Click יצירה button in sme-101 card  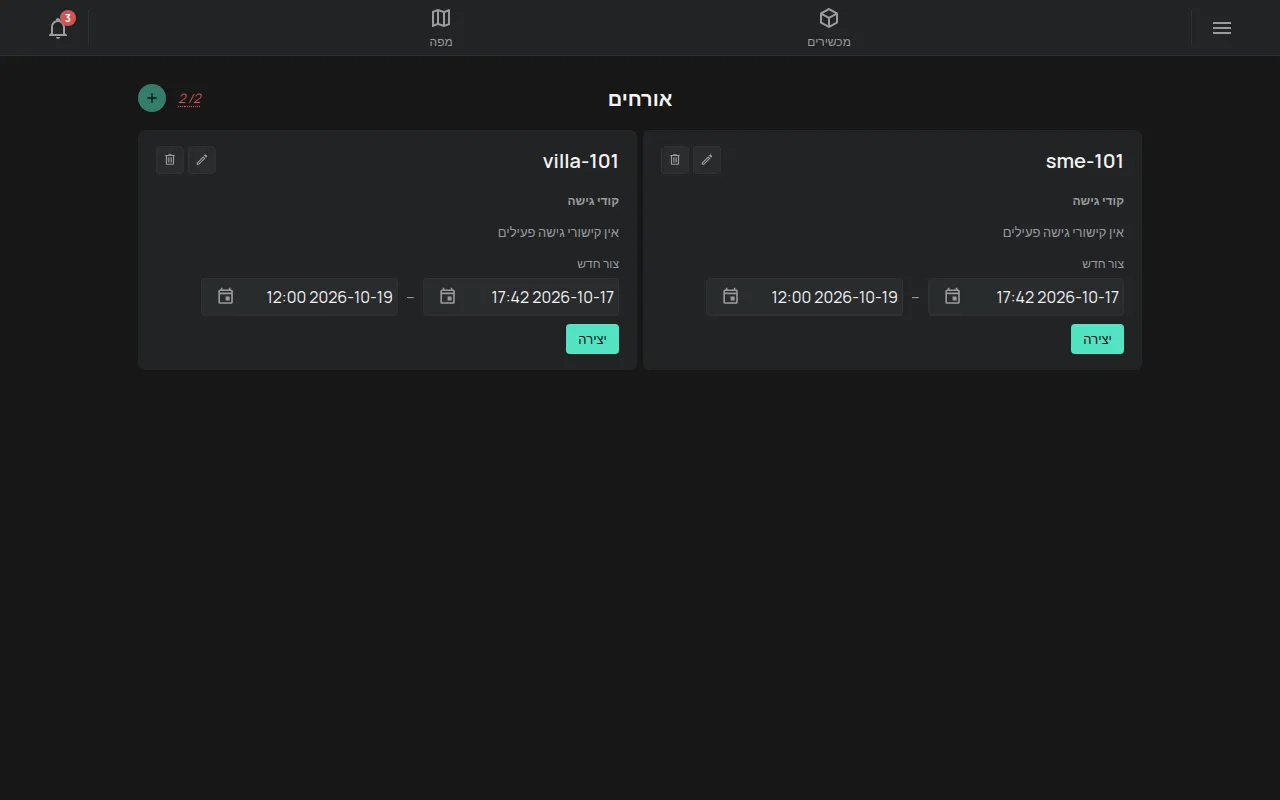click(1097, 339)
